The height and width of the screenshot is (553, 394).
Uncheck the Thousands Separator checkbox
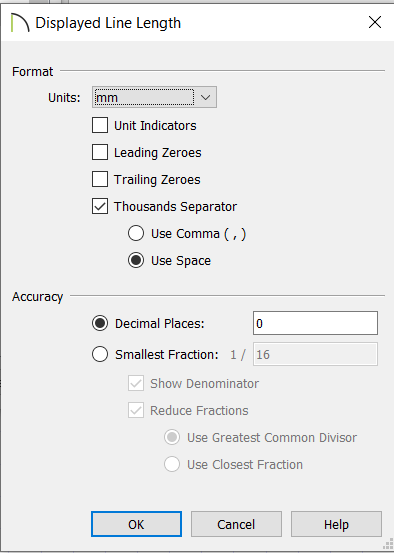point(100,206)
